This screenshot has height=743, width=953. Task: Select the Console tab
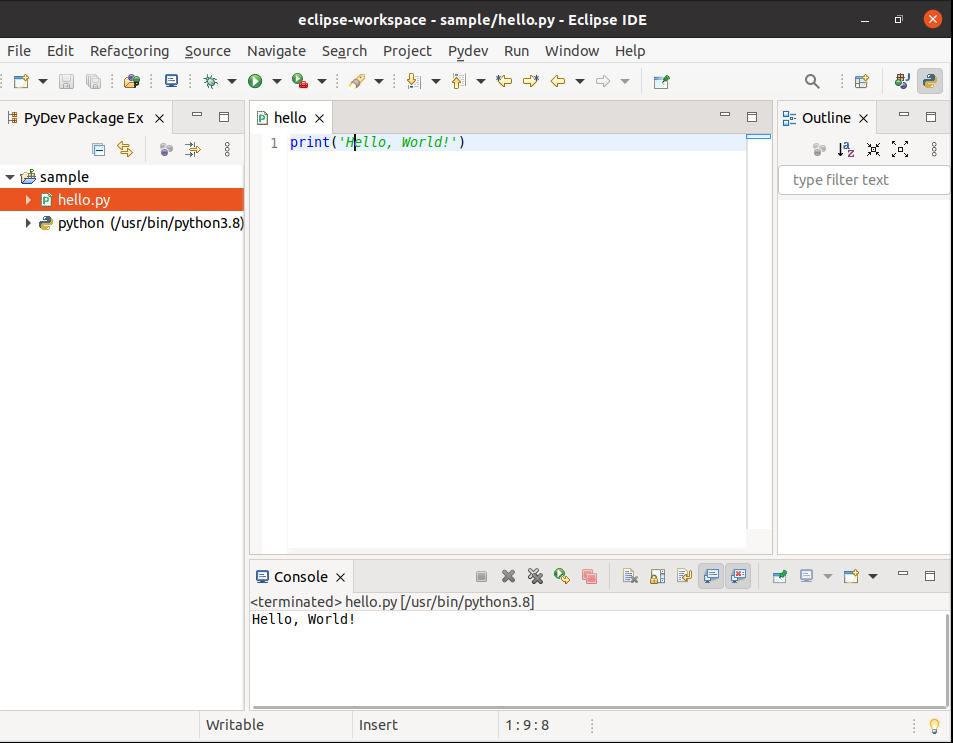pos(300,577)
